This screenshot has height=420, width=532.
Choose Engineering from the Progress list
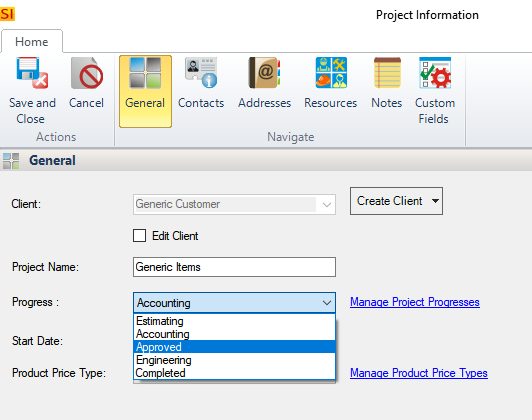(234, 360)
